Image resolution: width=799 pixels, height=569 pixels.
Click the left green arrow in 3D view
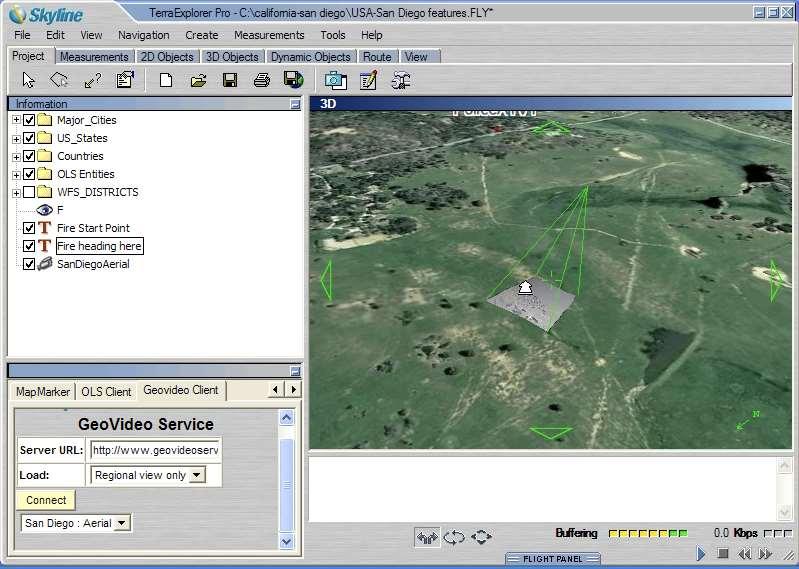[x=327, y=280]
